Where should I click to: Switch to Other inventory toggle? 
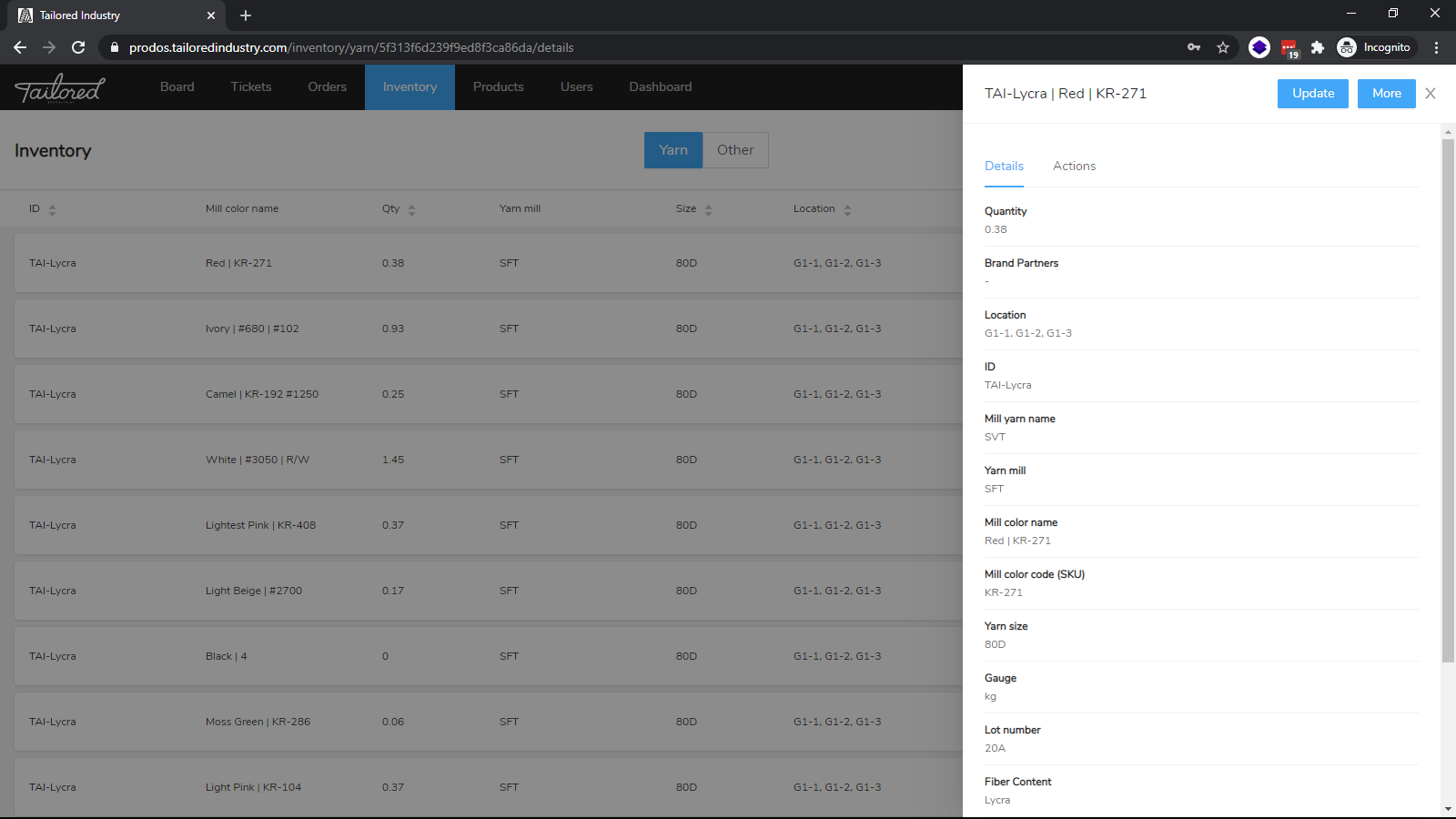(735, 150)
